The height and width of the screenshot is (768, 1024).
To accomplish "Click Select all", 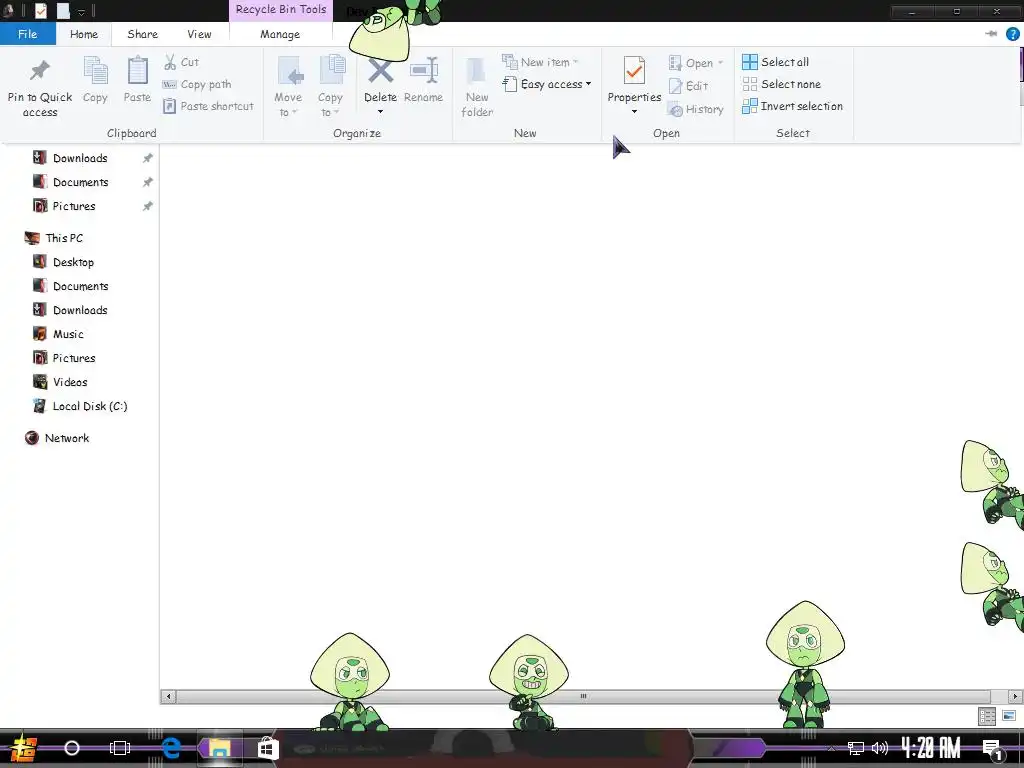I will [x=776, y=62].
